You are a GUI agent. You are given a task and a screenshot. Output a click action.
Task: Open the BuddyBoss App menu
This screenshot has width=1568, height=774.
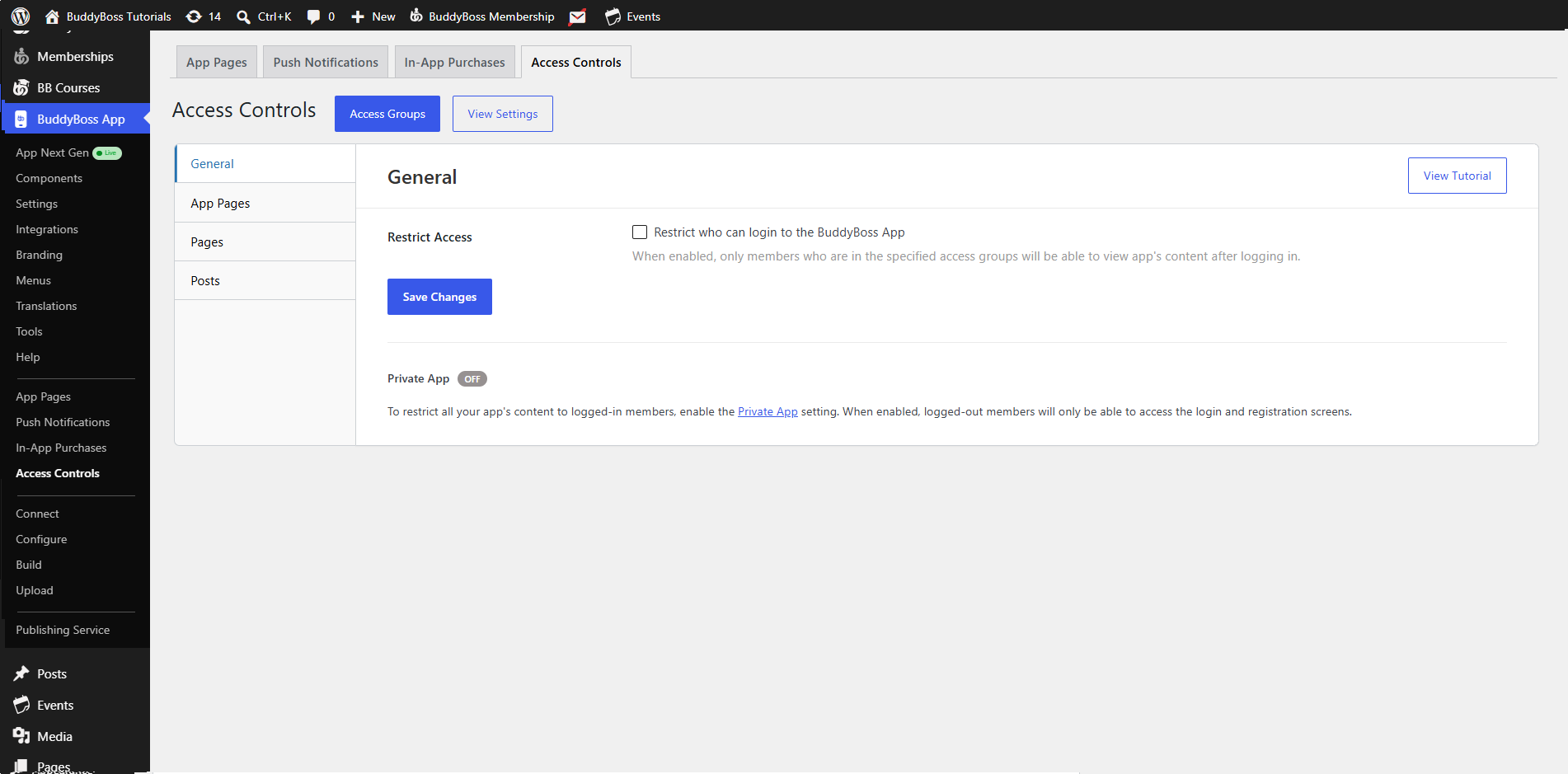point(81,119)
